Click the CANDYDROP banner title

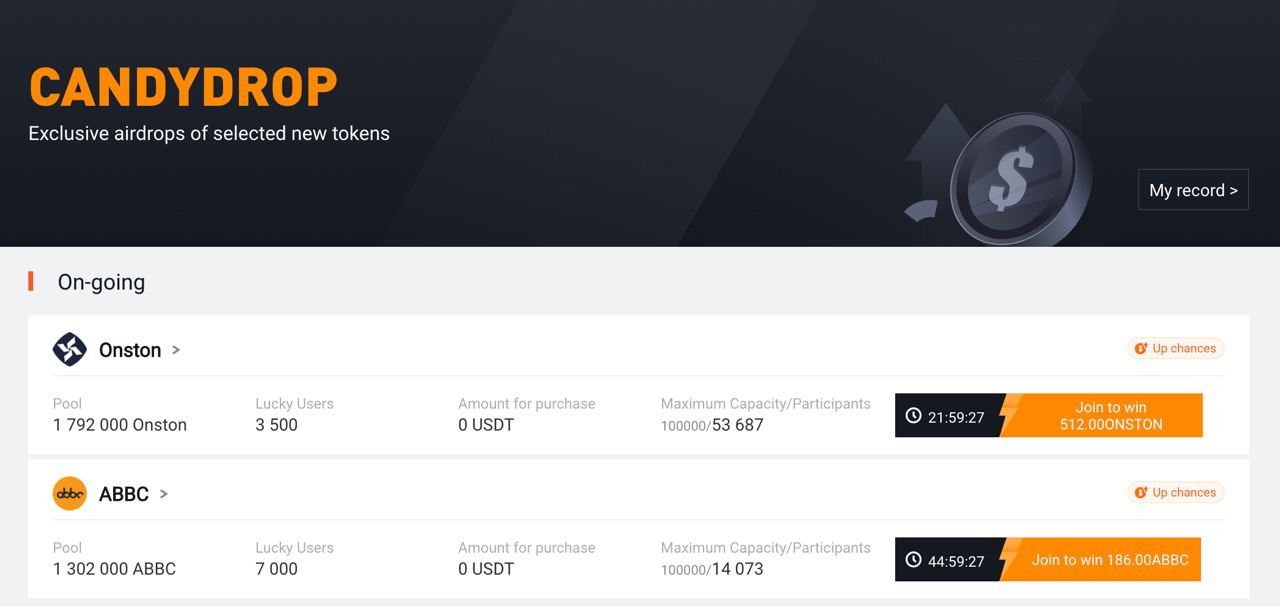point(184,88)
